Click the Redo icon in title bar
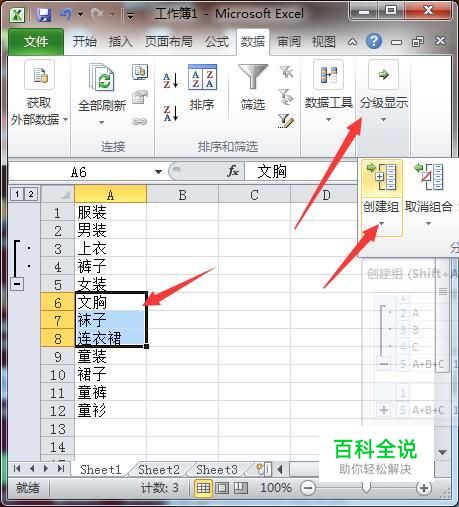The image size is (459, 507). [97, 14]
